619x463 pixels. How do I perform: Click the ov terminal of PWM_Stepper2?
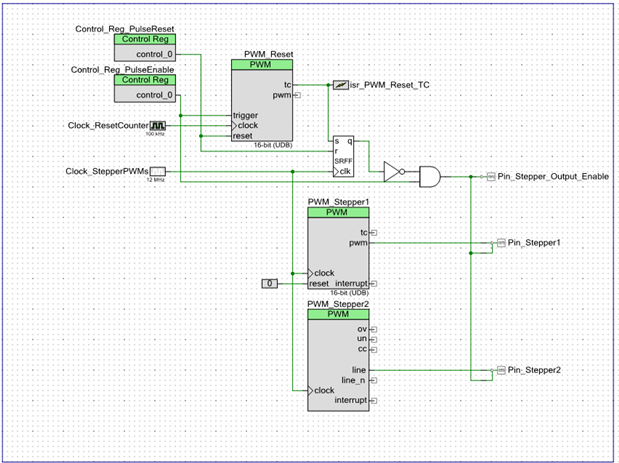click(x=374, y=330)
